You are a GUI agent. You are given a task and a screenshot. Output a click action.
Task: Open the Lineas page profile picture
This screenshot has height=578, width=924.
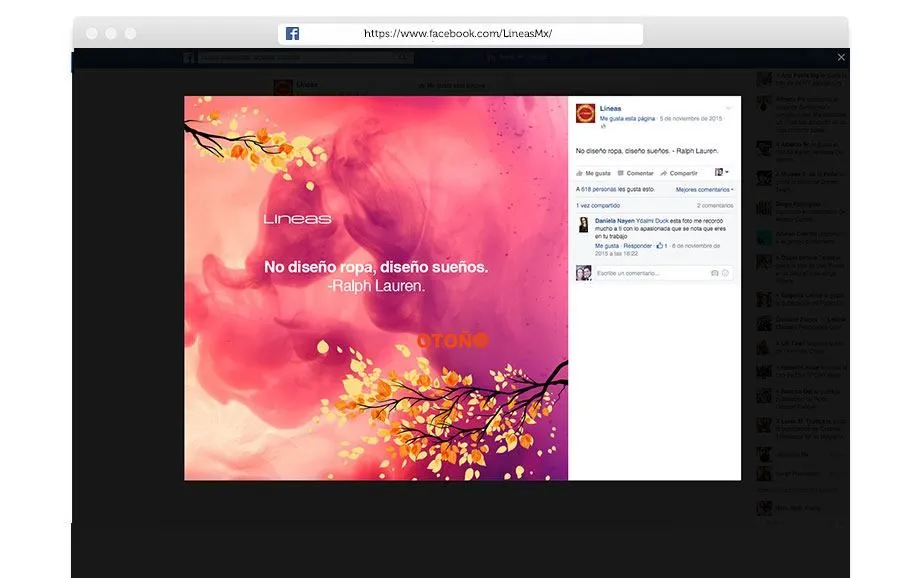tap(585, 113)
